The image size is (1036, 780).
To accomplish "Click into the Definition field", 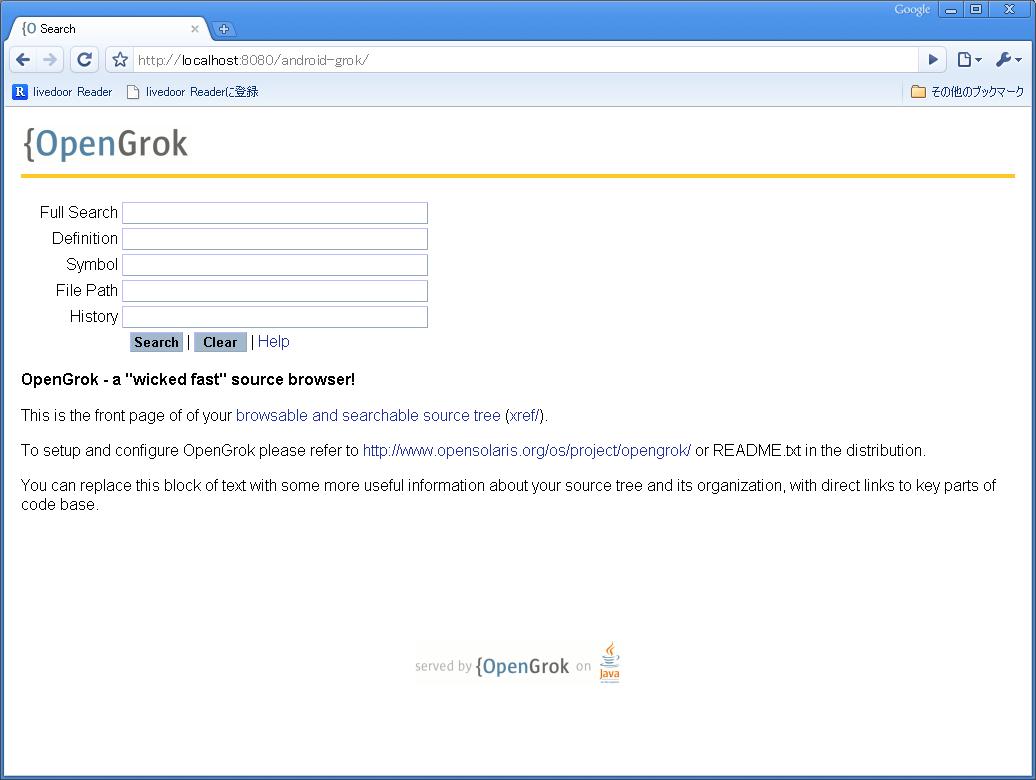I will [x=275, y=239].
